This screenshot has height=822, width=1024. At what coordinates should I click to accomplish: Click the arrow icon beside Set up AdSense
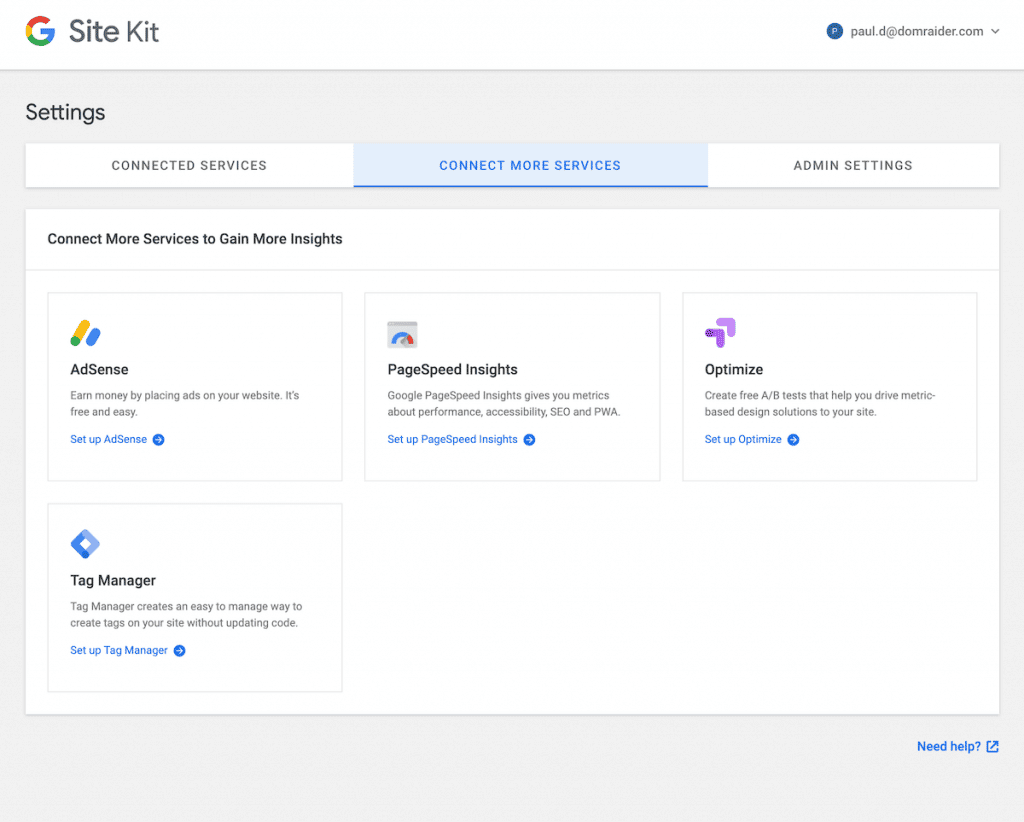click(159, 440)
